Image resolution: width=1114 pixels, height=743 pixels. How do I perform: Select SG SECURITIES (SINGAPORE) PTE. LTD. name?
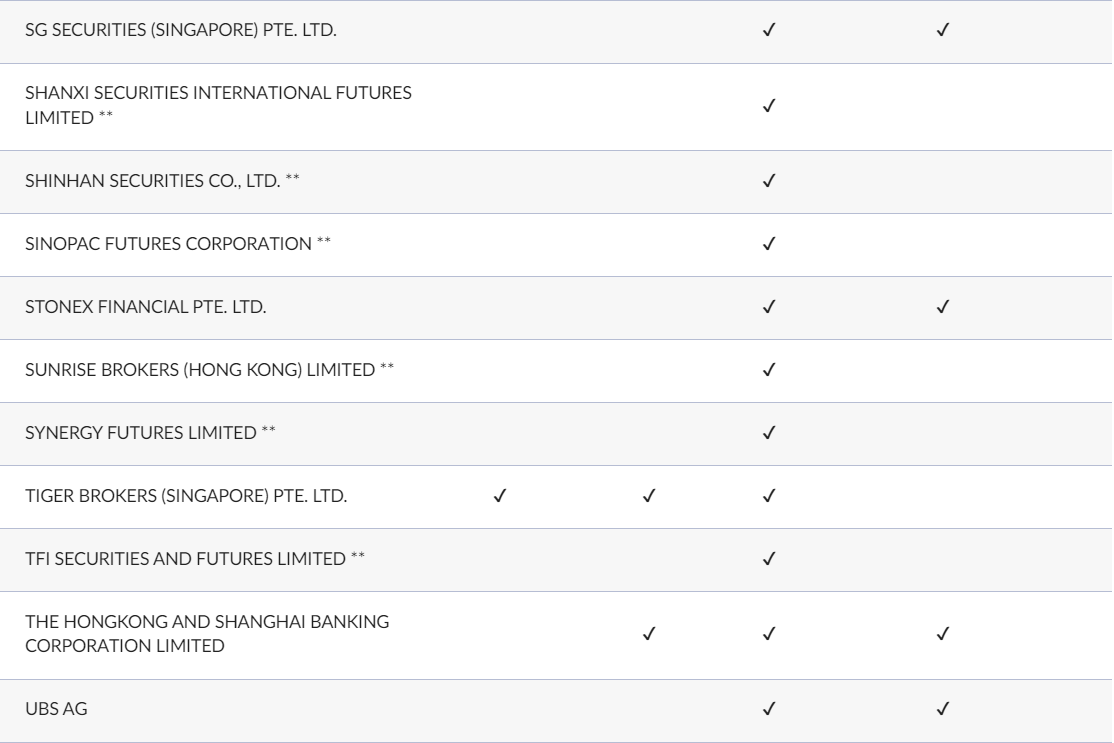180,30
